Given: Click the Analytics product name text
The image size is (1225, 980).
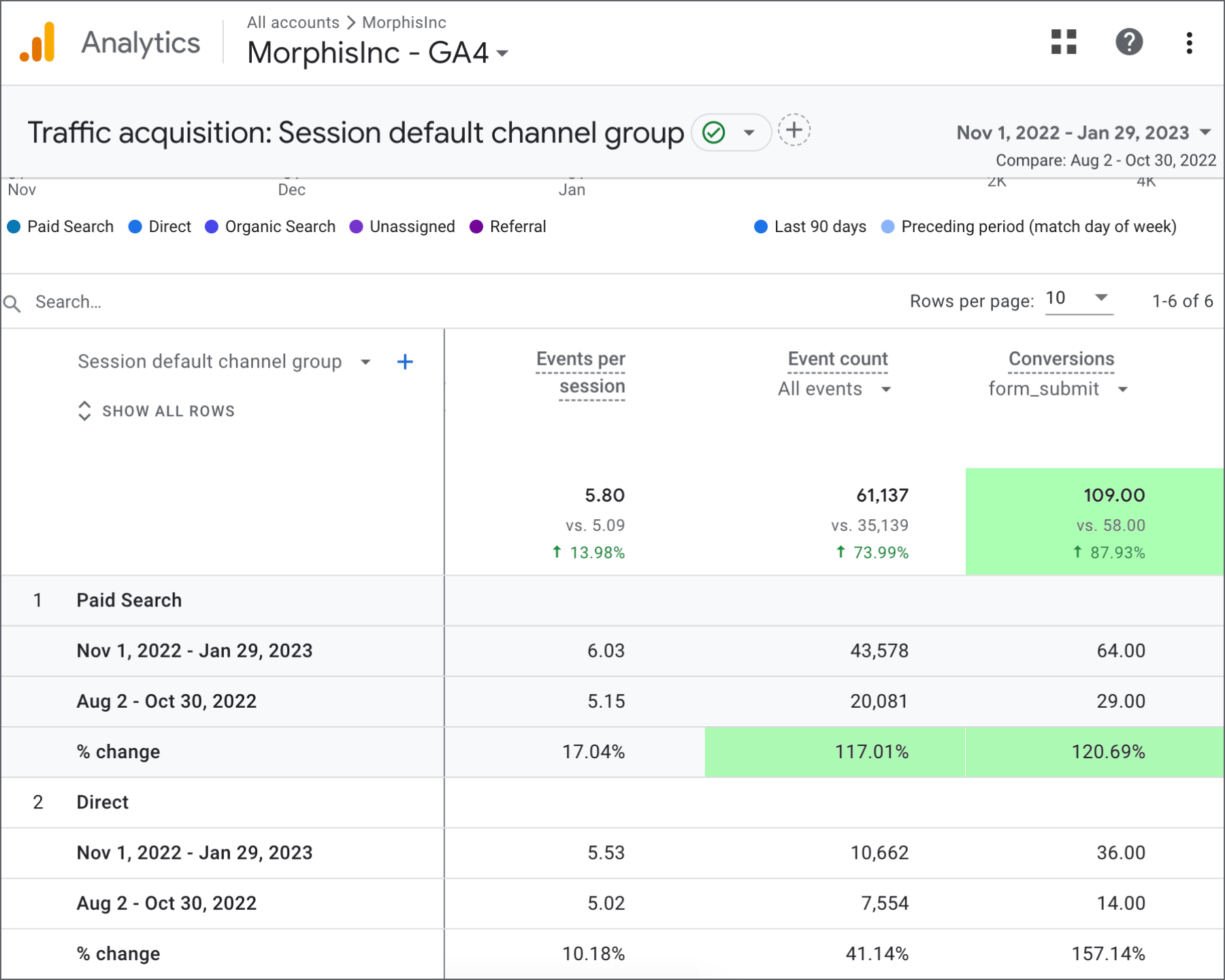Looking at the screenshot, I should (x=141, y=42).
